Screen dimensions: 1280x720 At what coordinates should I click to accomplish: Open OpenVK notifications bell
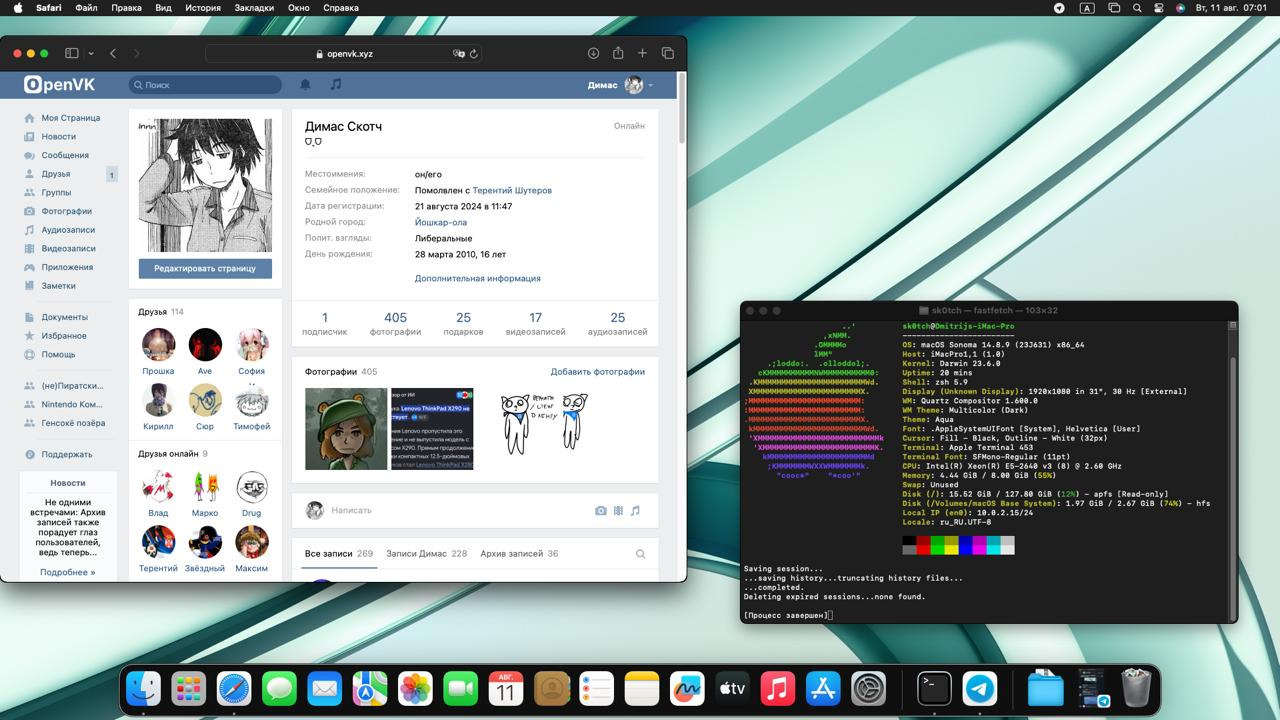point(306,85)
